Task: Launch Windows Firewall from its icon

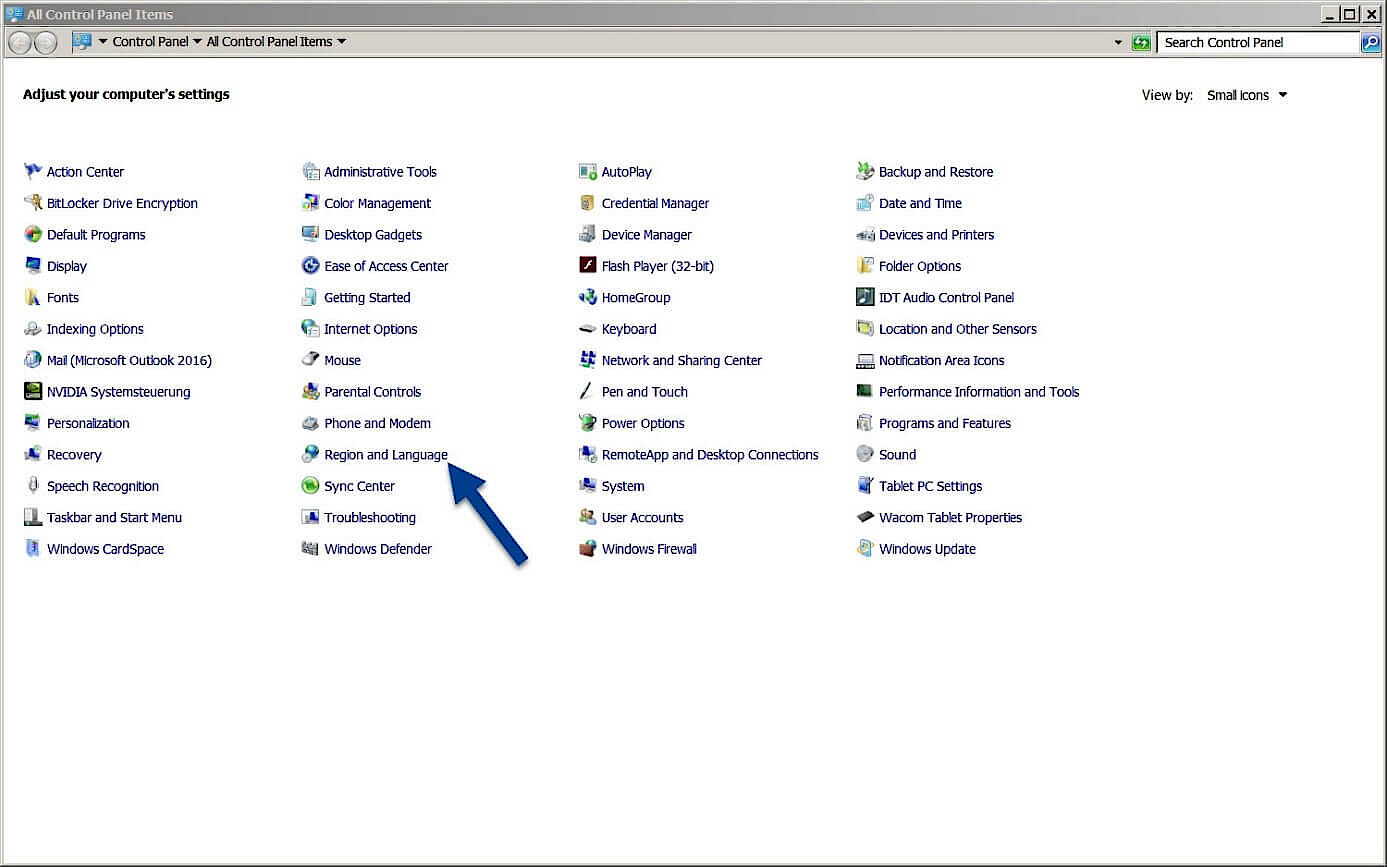Action: coord(648,548)
